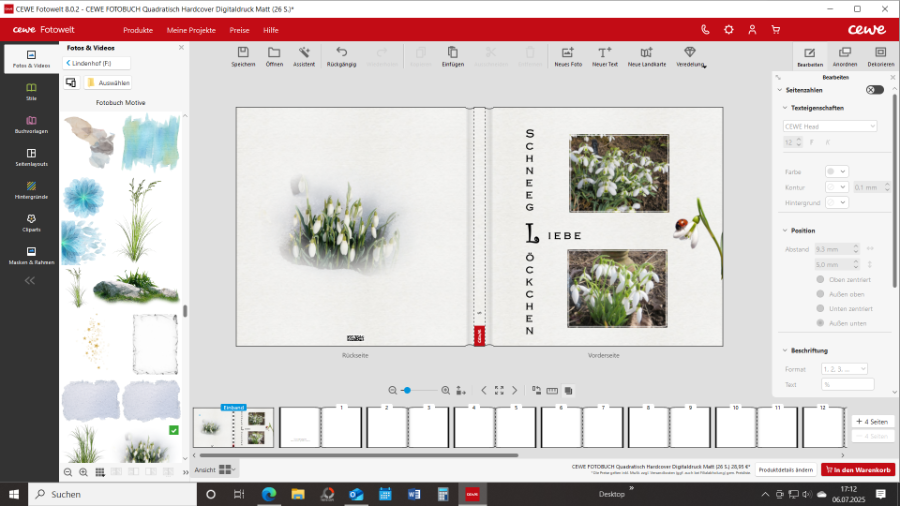Switch to the Anordnen tab
Image resolution: width=900 pixels, height=506 pixels.
845,55
